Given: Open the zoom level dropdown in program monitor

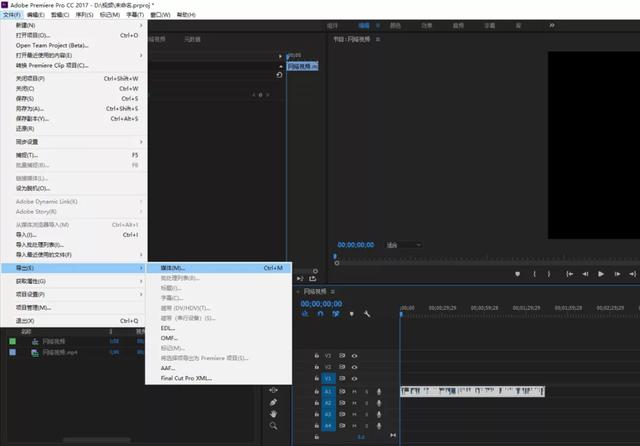Looking at the screenshot, I should (x=403, y=245).
